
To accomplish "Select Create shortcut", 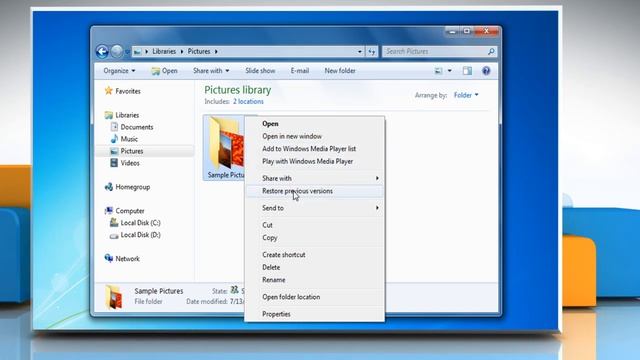I will click(314, 255).
